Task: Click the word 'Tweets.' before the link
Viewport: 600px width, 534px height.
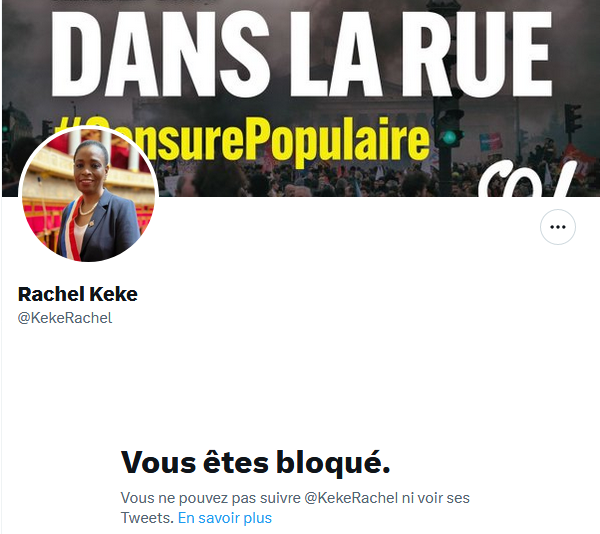Action: (x=147, y=518)
